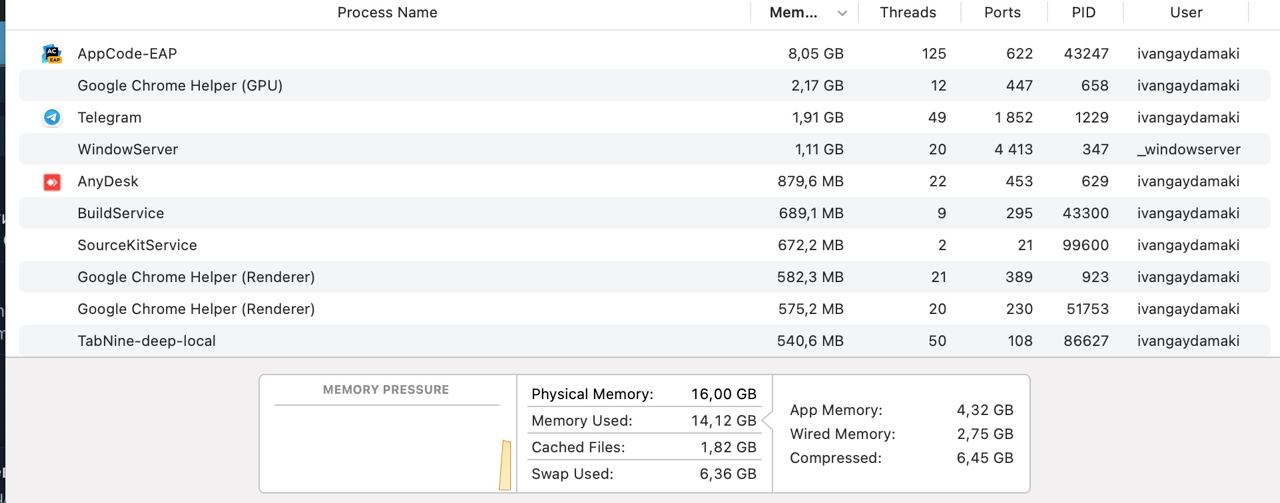Toggle the Memory column sort arrow
Viewport: 1280px width, 503px height.
click(842, 13)
